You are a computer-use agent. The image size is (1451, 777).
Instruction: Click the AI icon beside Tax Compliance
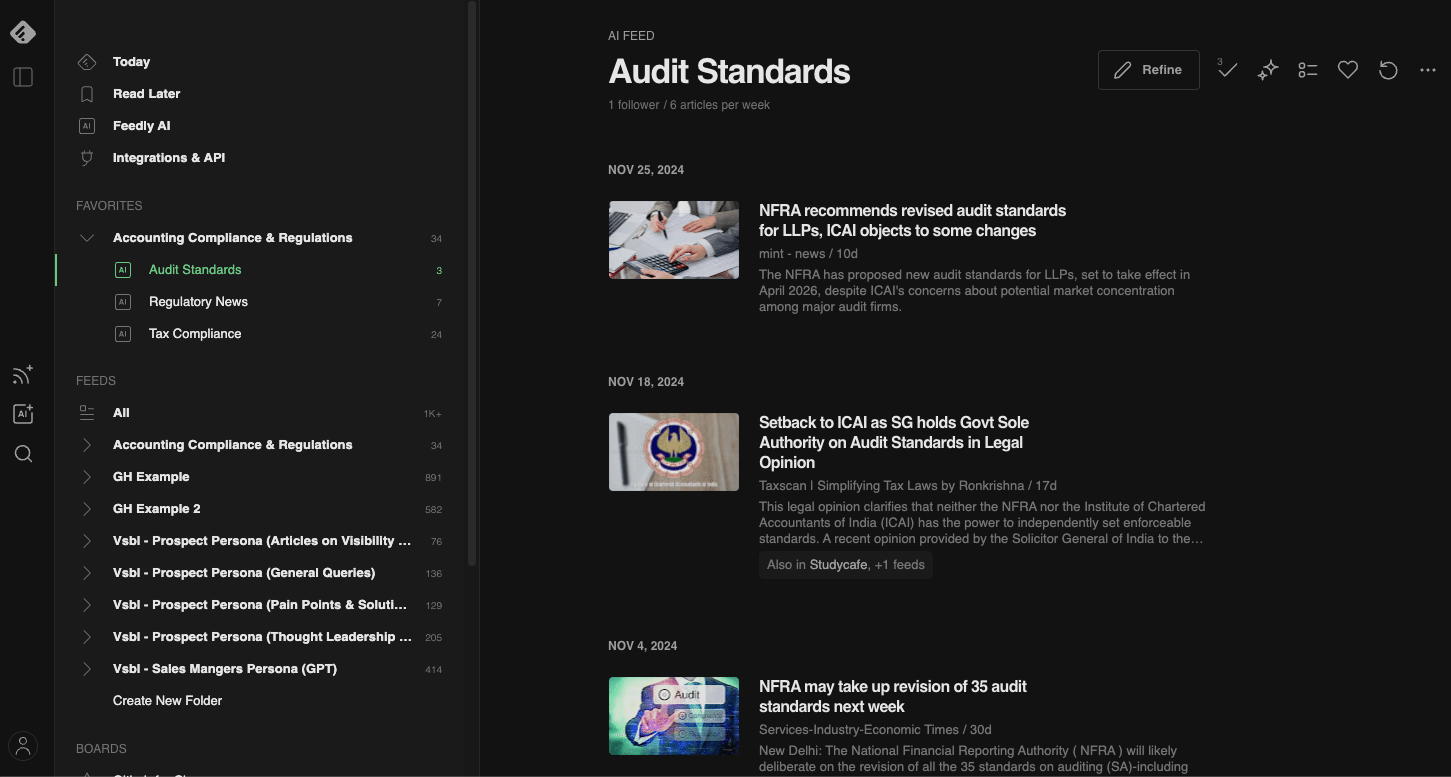tap(123, 334)
